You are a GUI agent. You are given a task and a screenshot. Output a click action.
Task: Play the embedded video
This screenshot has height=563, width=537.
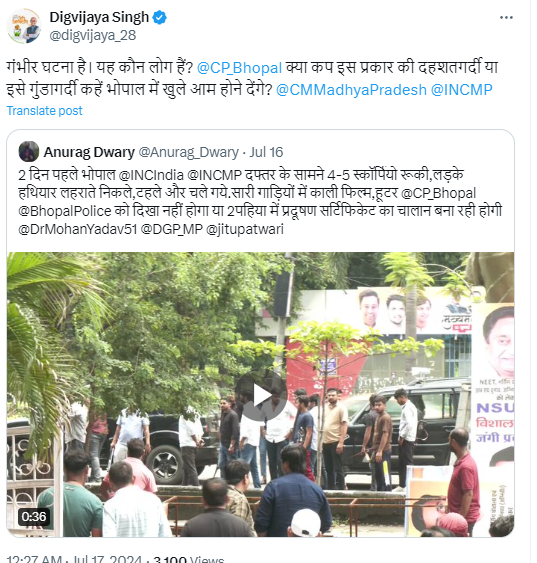[x=261, y=395]
